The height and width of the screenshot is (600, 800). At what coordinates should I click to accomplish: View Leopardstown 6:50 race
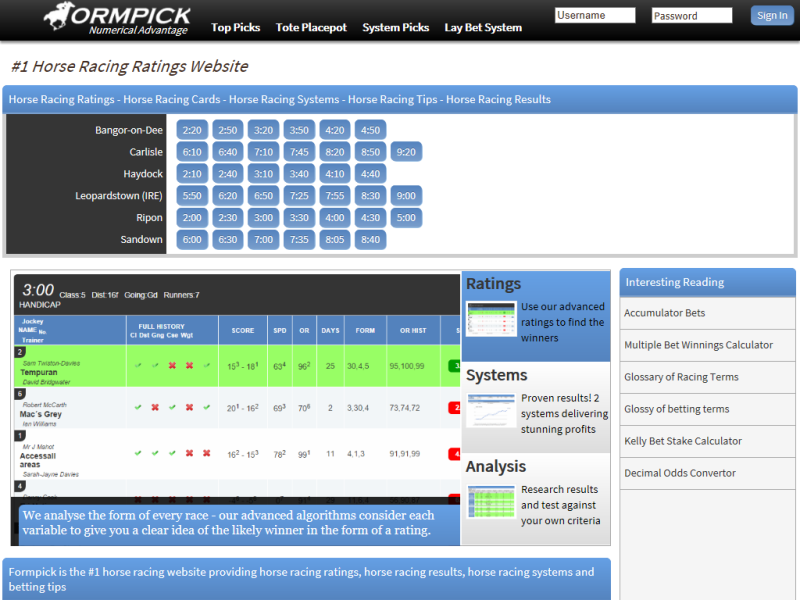[x=263, y=196]
